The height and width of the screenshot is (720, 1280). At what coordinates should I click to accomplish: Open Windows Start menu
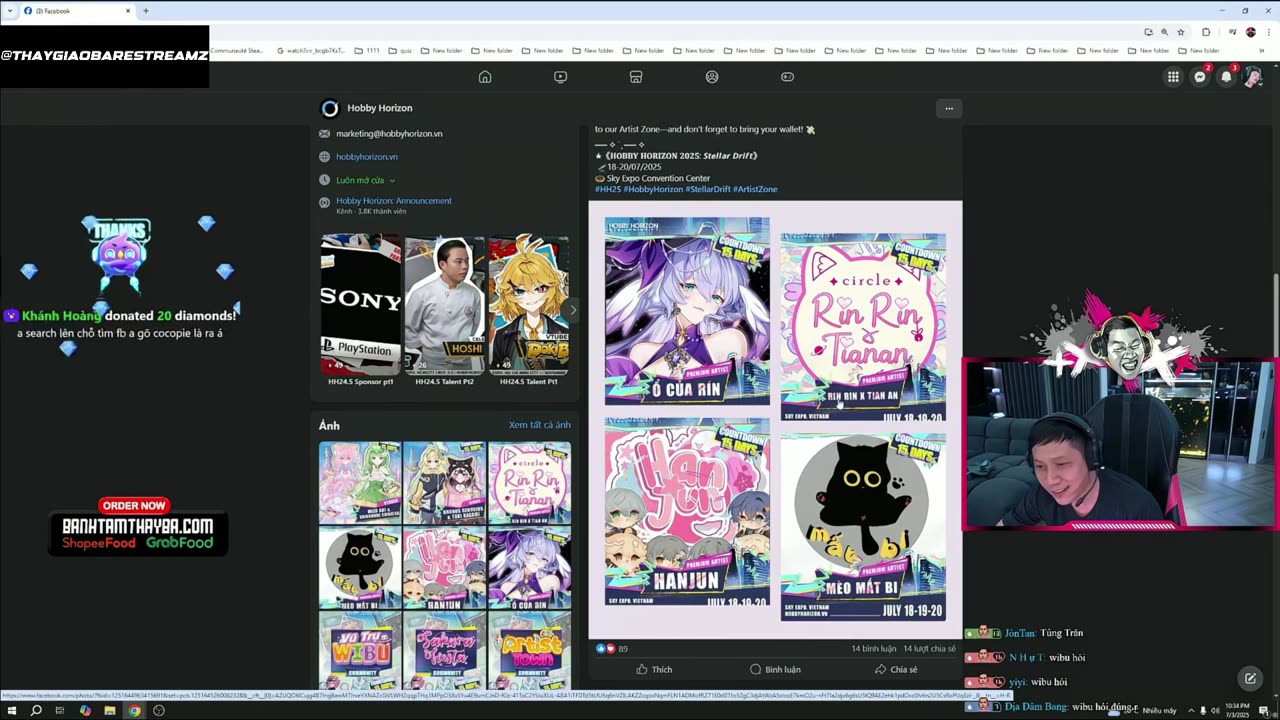(12, 710)
